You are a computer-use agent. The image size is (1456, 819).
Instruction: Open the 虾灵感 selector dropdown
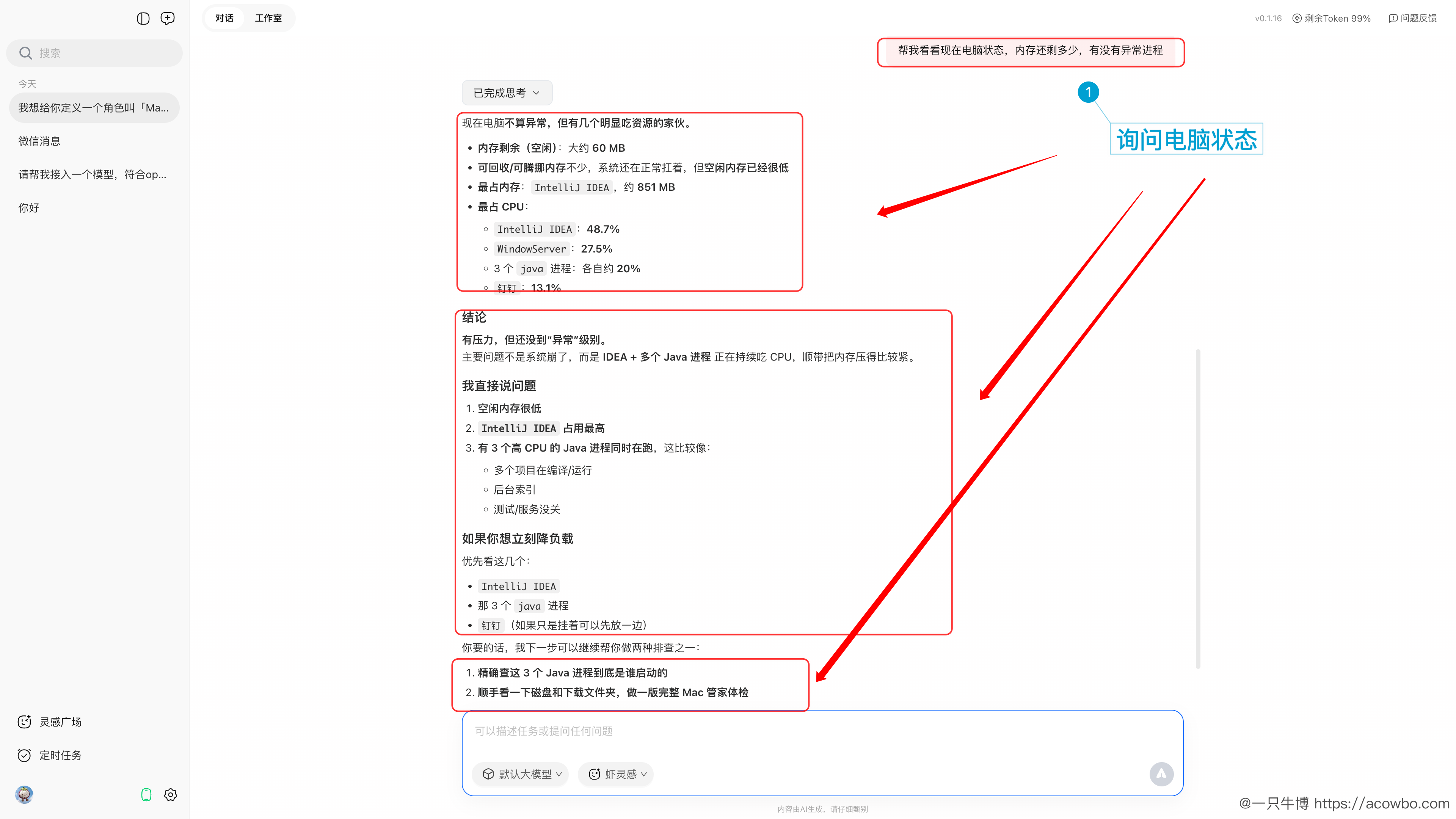(x=615, y=774)
